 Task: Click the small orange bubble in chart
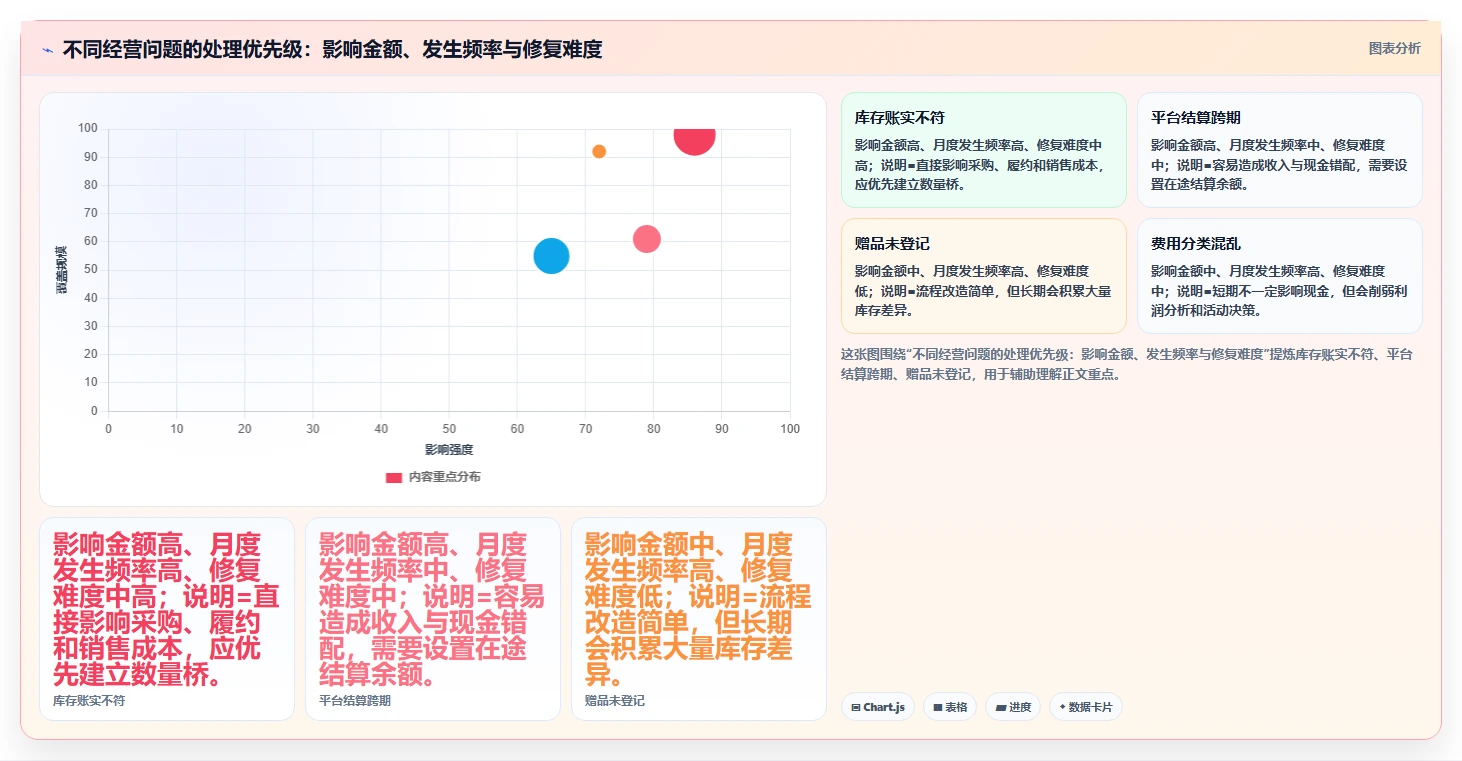click(x=599, y=152)
